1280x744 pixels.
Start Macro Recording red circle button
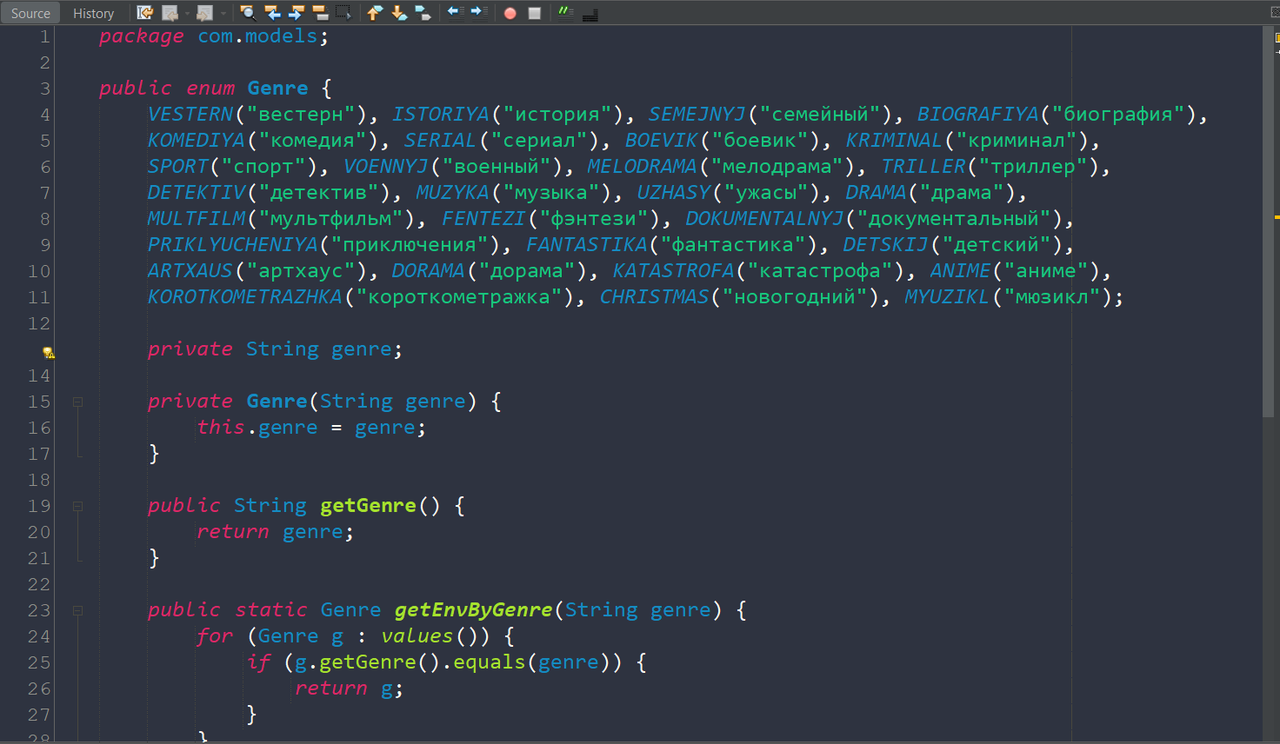tap(510, 14)
